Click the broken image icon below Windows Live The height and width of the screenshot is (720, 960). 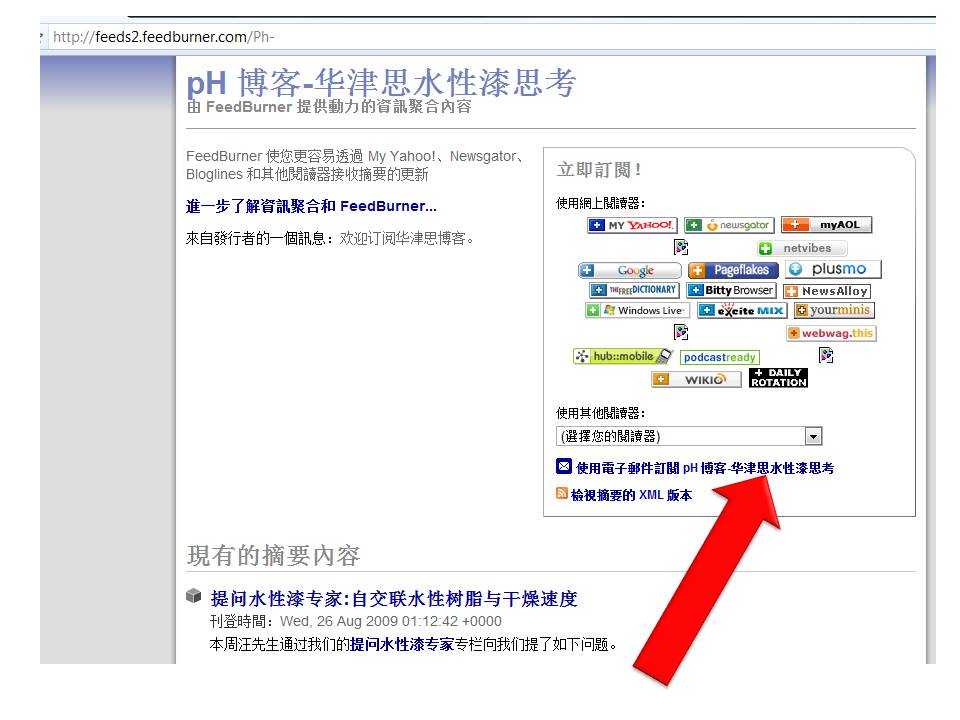point(681,332)
